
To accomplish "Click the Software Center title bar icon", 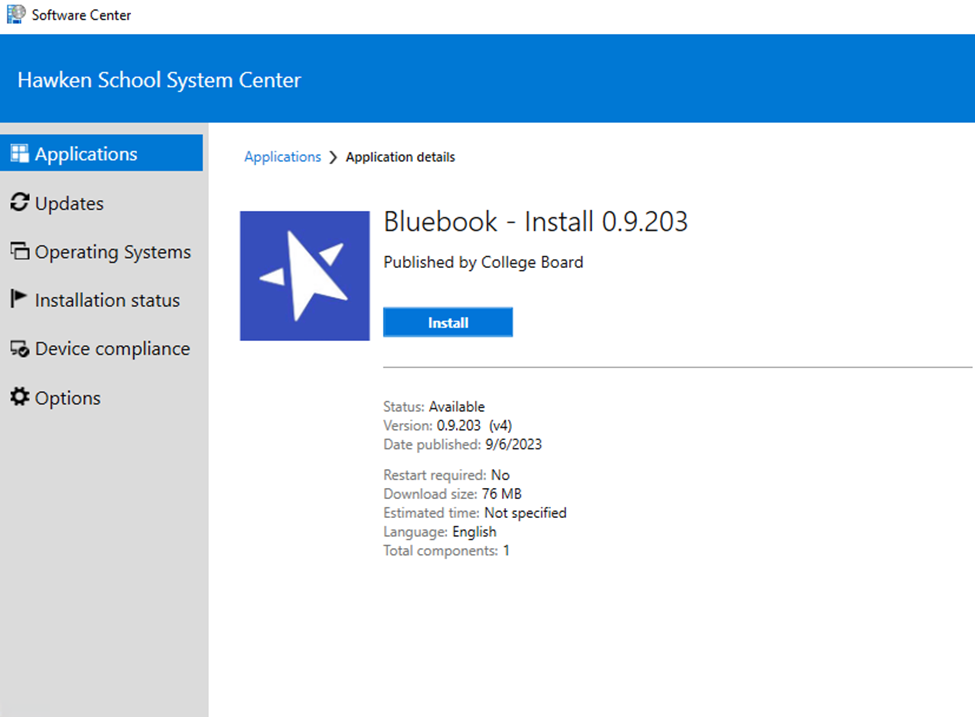I will 15,15.
